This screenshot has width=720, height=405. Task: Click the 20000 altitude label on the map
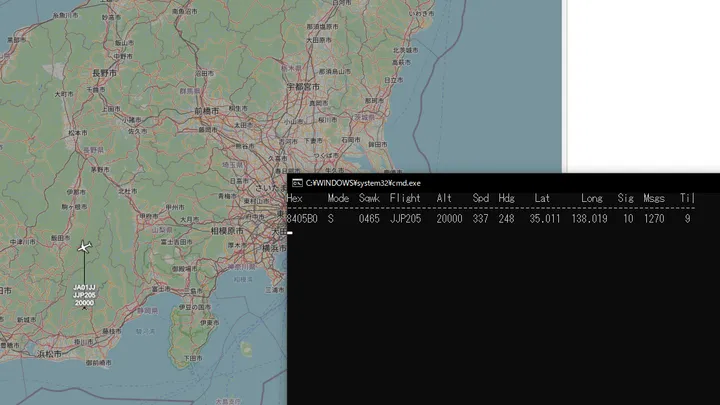(84, 303)
